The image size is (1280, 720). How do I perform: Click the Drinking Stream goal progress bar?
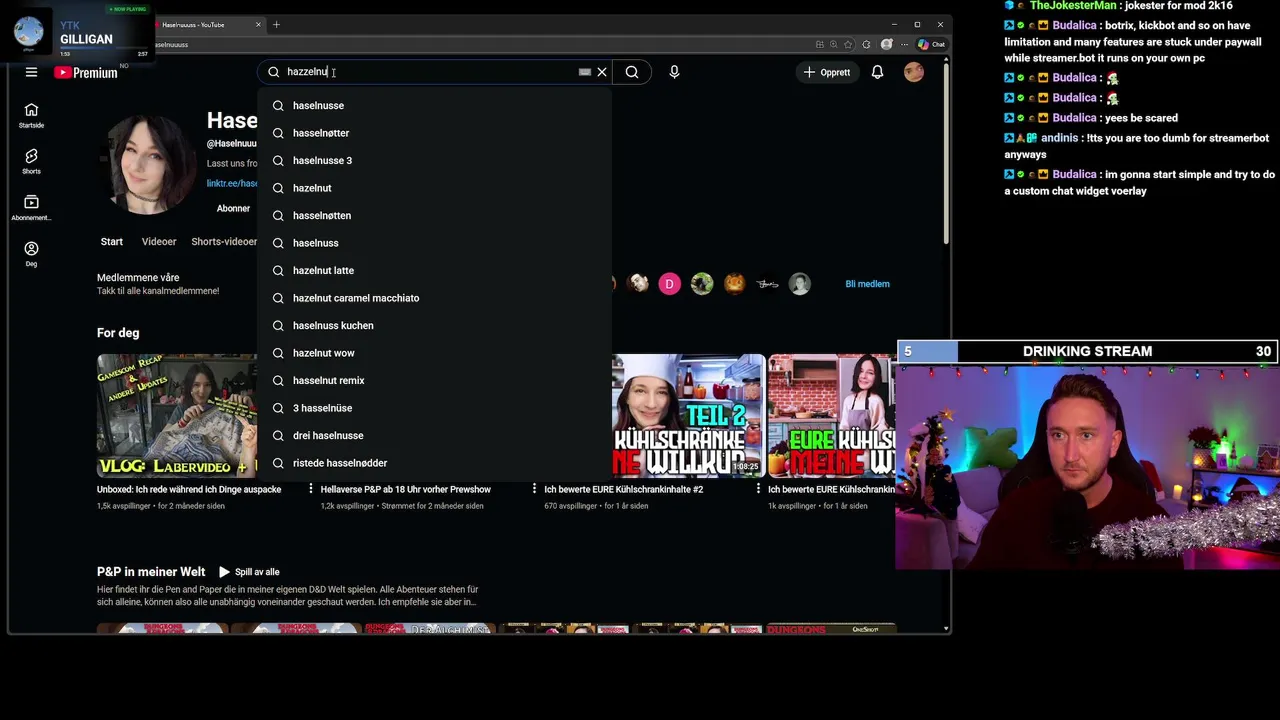click(x=1087, y=351)
